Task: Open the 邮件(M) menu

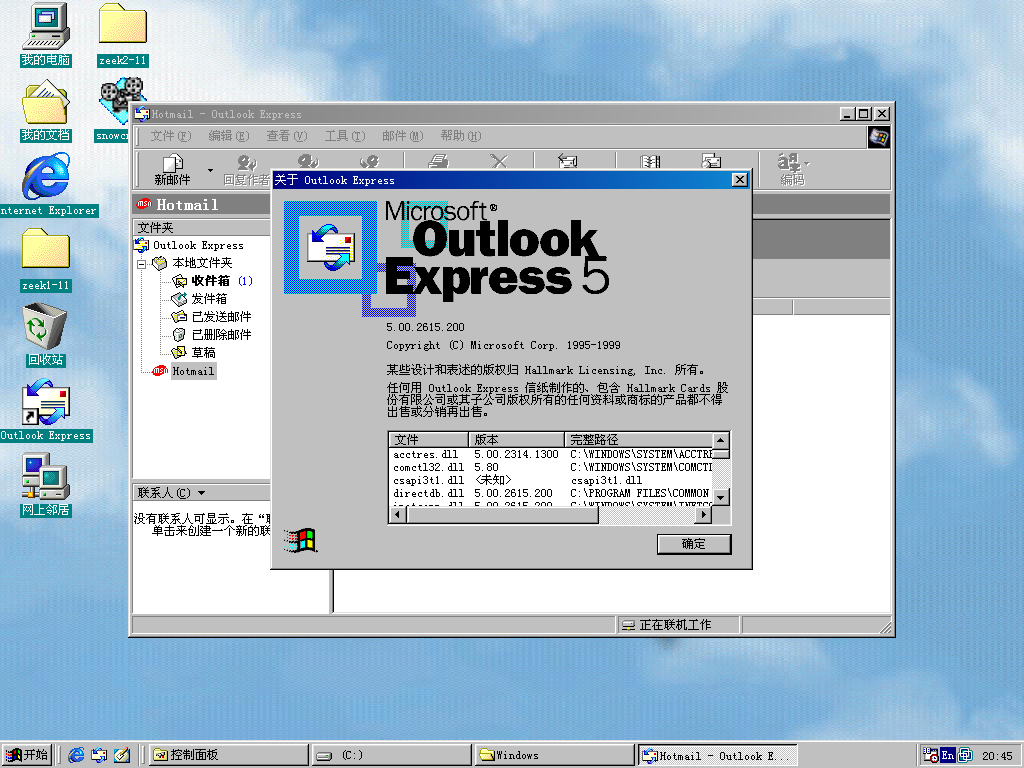Action: (x=402, y=136)
